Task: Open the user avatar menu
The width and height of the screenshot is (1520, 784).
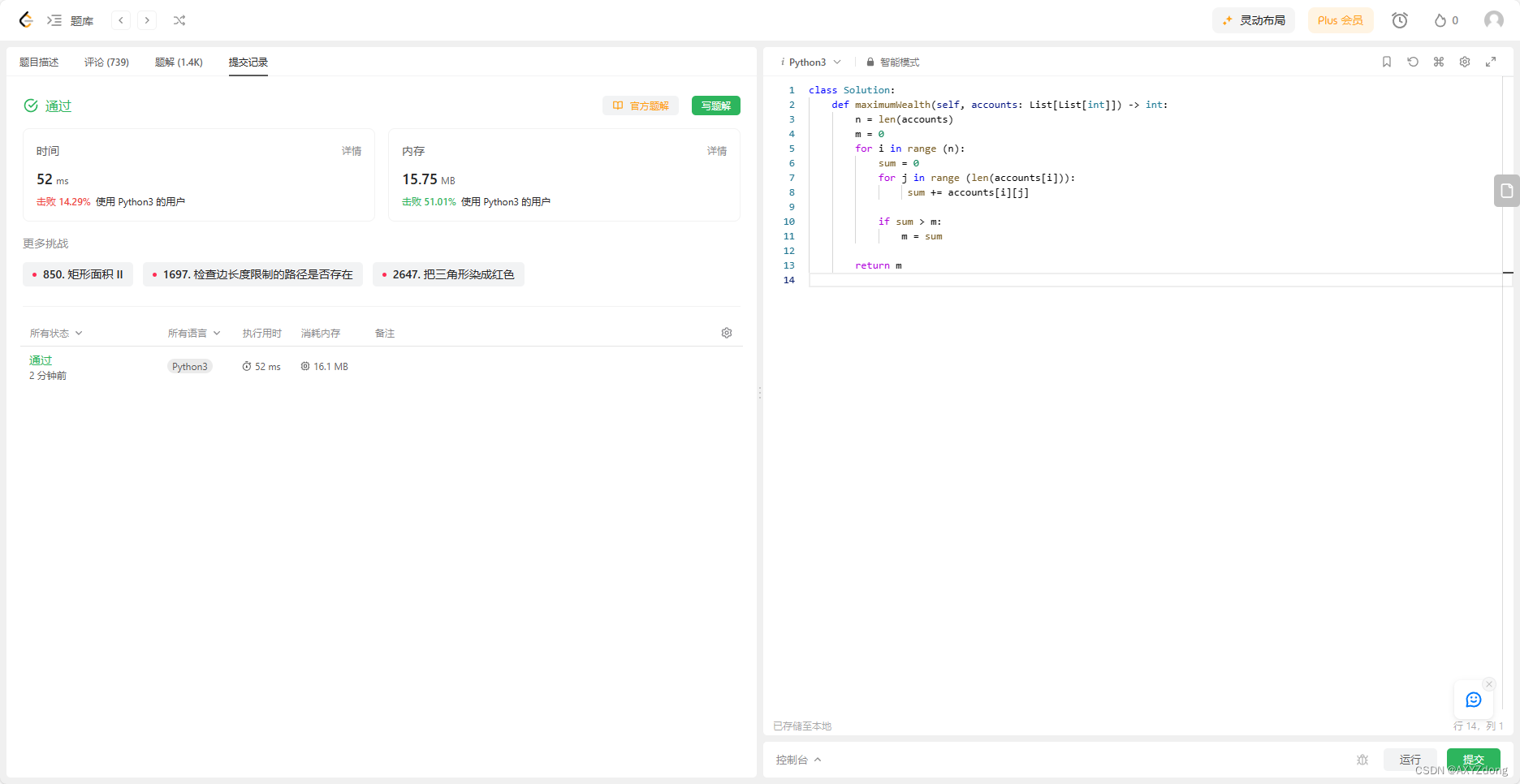Action: [1494, 20]
